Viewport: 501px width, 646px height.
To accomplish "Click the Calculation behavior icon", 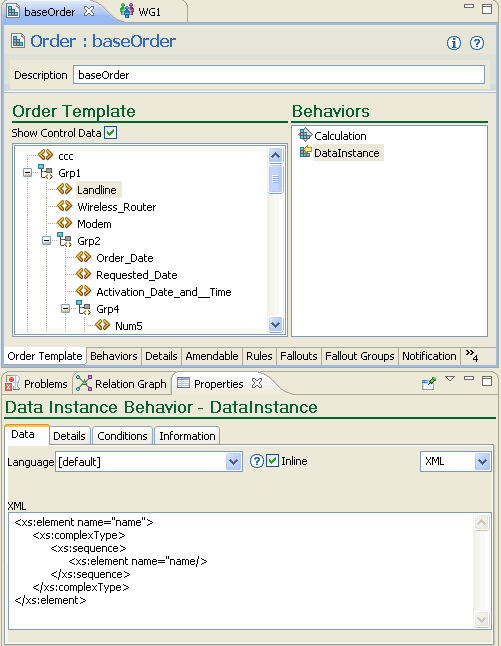I will pos(305,135).
